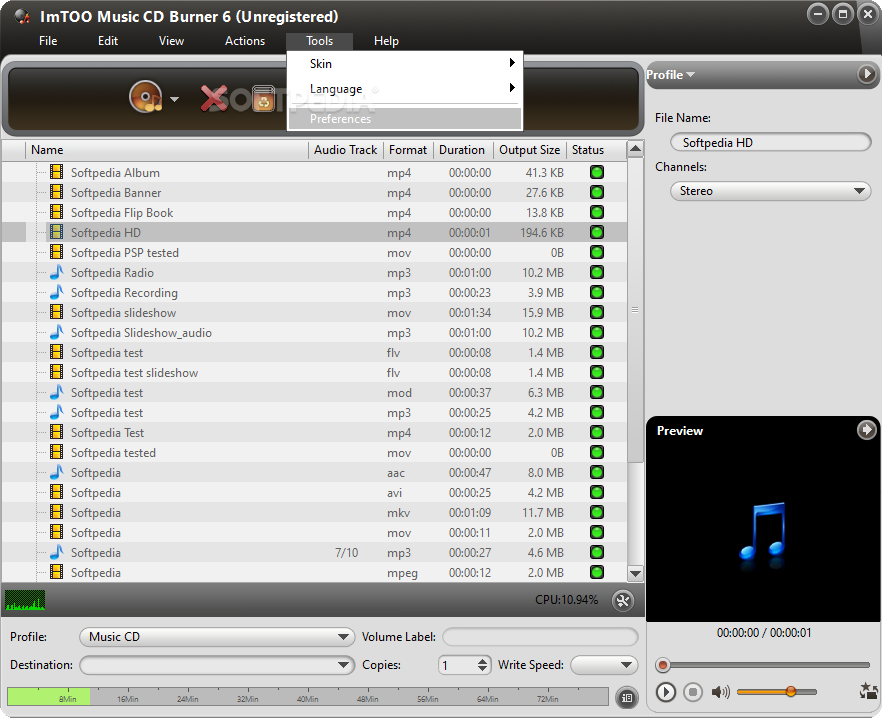The image size is (882, 718).
Task: Click the File Name field showing Softpedia HD
Action: click(771, 142)
